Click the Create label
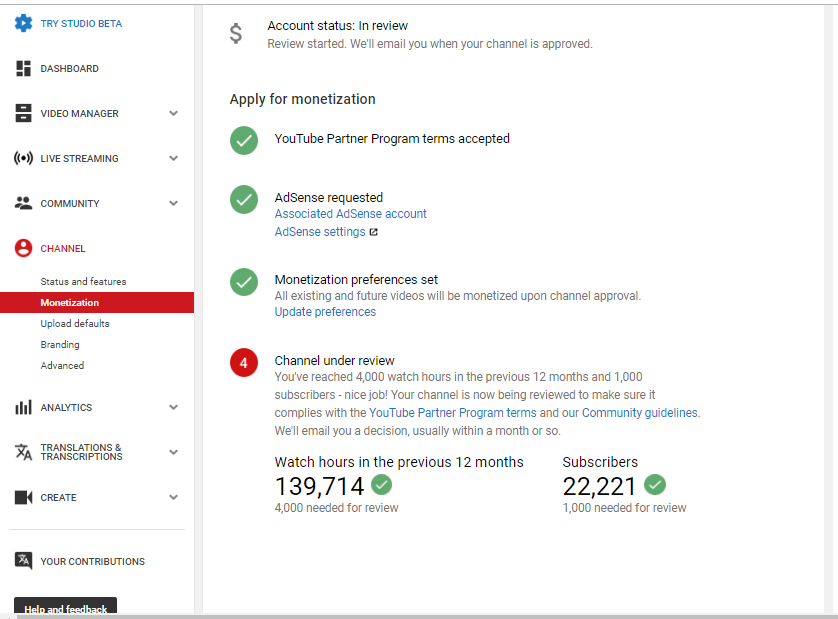838x619 pixels. coord(58,498)
